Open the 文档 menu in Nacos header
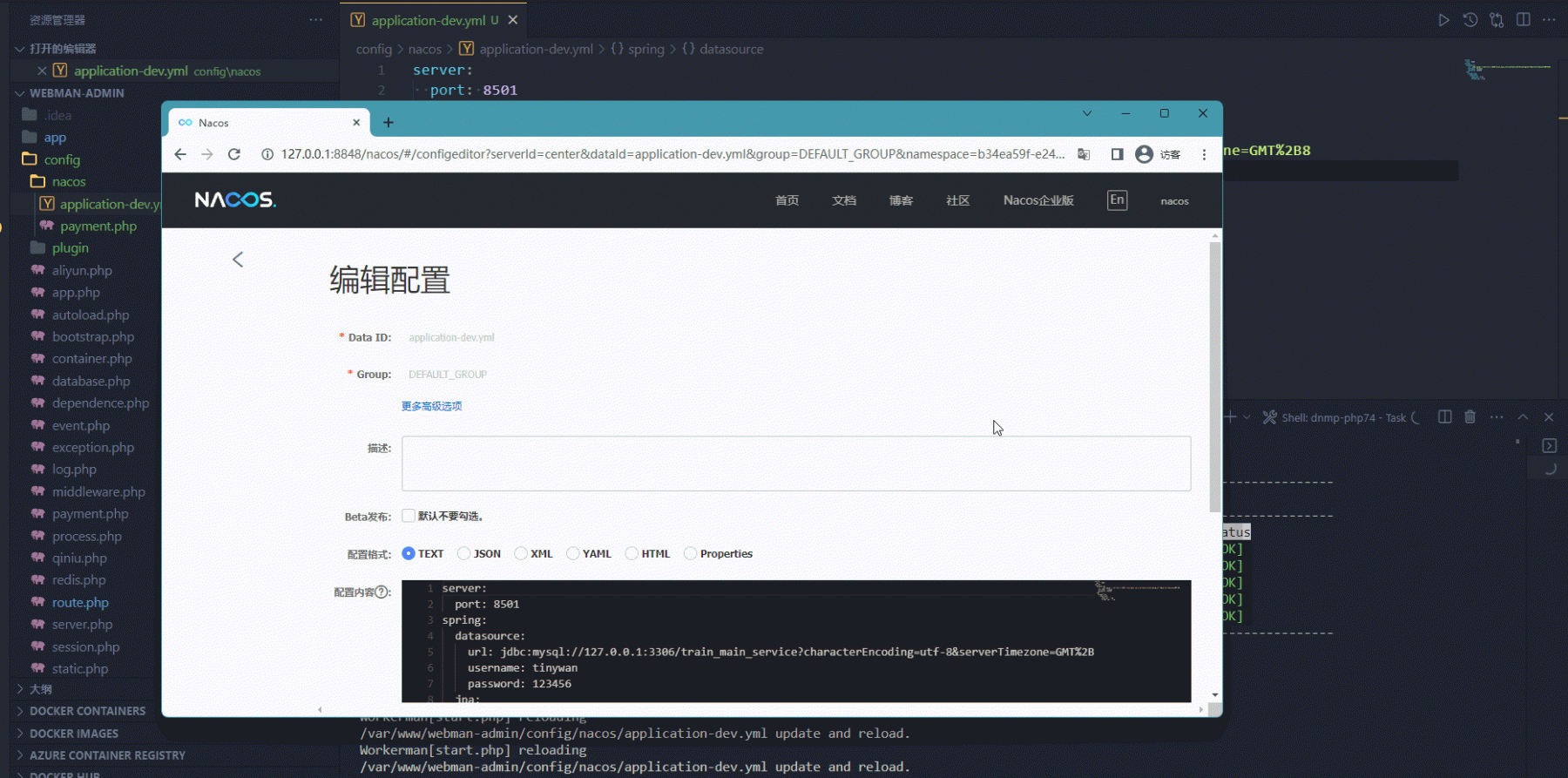 pyautogui.click(x=843, y=200)
